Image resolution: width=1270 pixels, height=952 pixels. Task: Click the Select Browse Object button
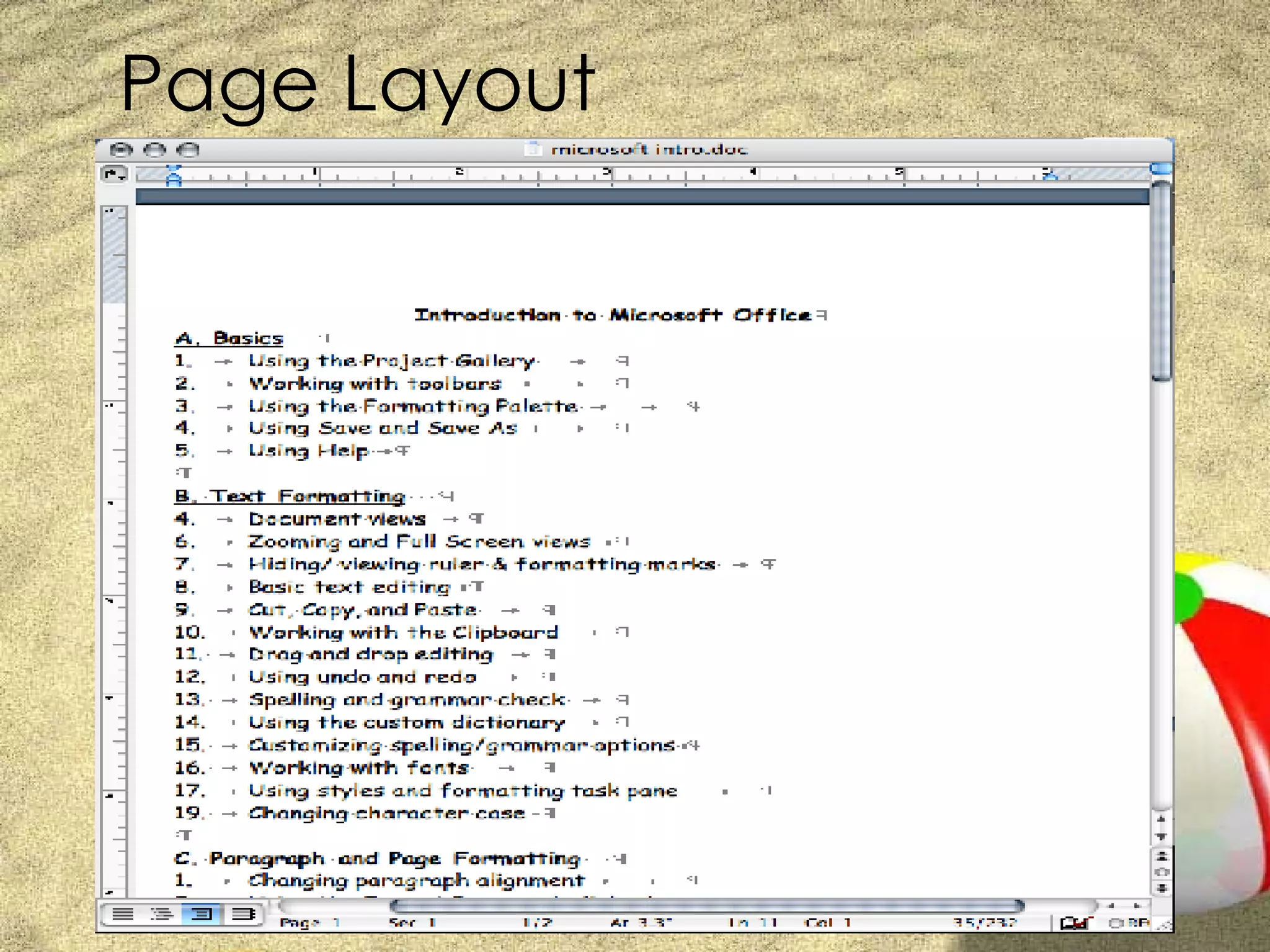[1161, 872]
